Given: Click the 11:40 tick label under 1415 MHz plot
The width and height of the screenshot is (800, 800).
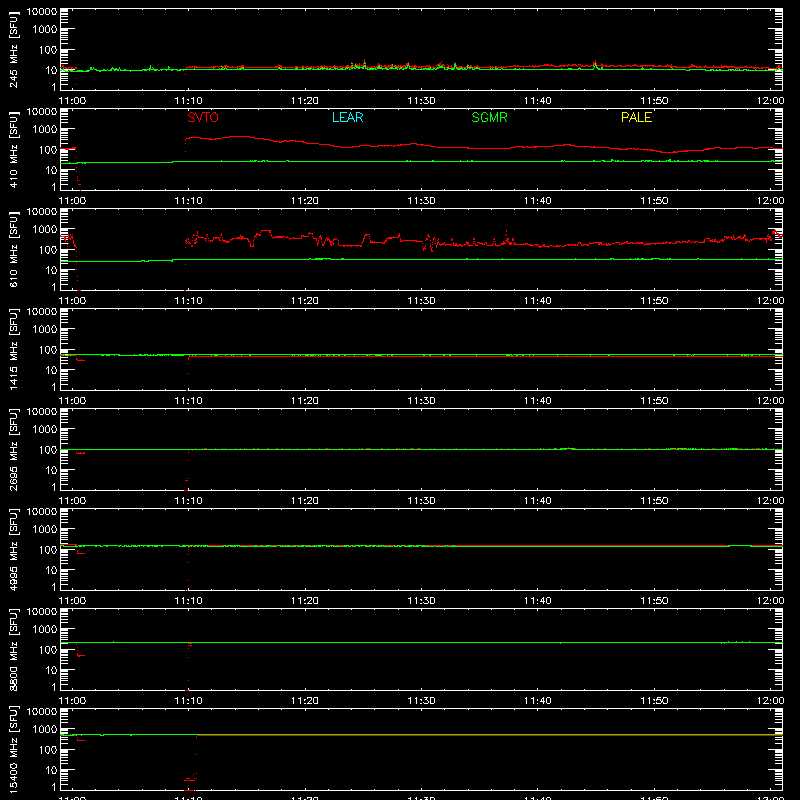Looking at the screenshot, I should 538,401.
